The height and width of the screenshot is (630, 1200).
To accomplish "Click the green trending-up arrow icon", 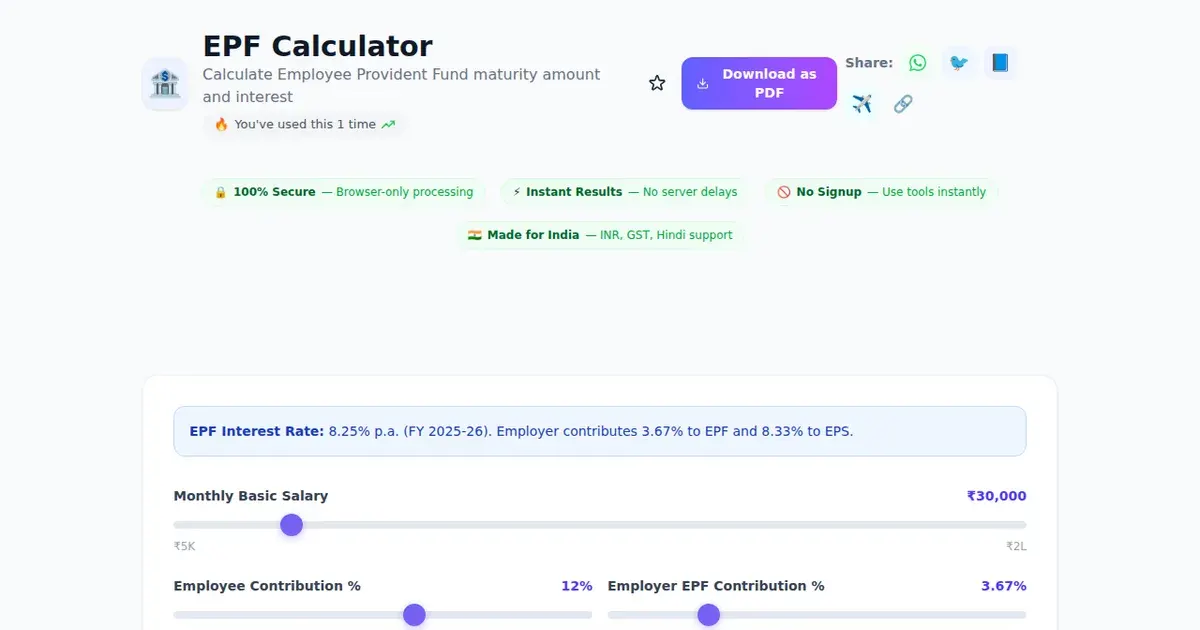I will pyautogui.click(x=388, y=125).
